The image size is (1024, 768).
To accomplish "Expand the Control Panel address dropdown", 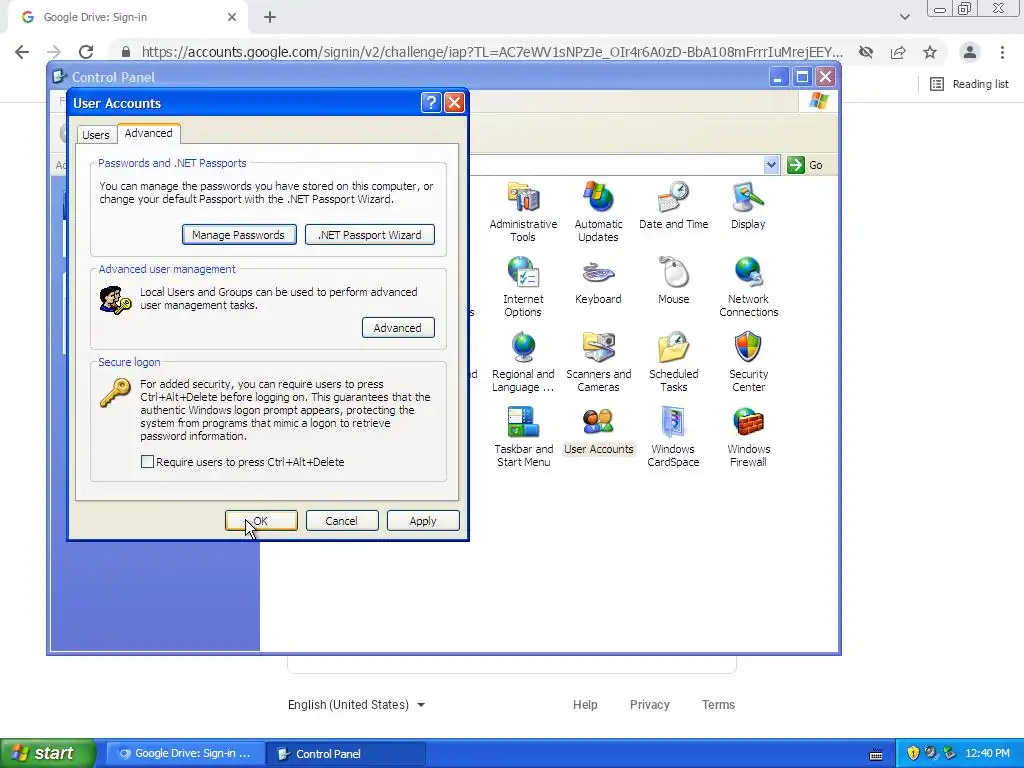I will (x=771, y=165).
